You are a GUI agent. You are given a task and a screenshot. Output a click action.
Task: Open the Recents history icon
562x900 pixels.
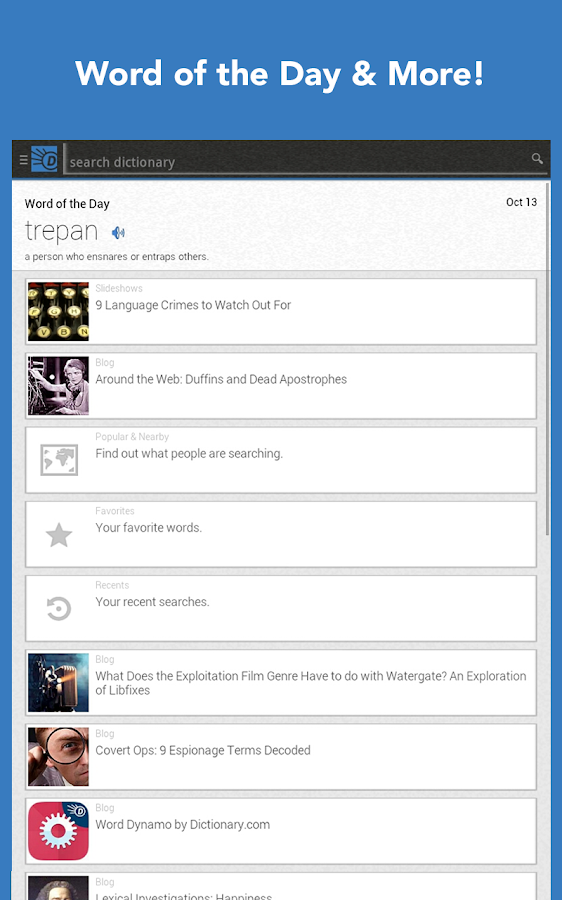point(59,608)
